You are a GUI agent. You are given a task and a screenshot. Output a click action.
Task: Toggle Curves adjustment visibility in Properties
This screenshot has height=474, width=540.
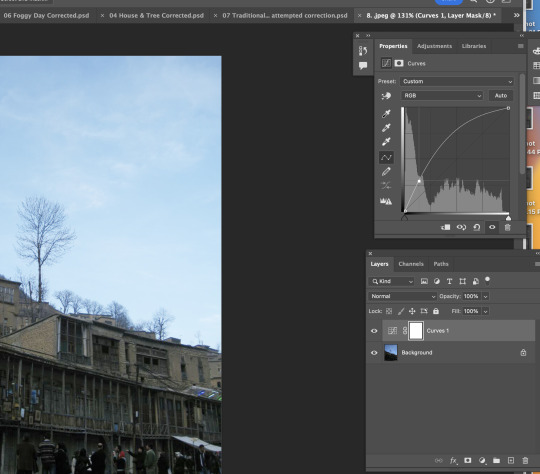[x=492, y=227]
